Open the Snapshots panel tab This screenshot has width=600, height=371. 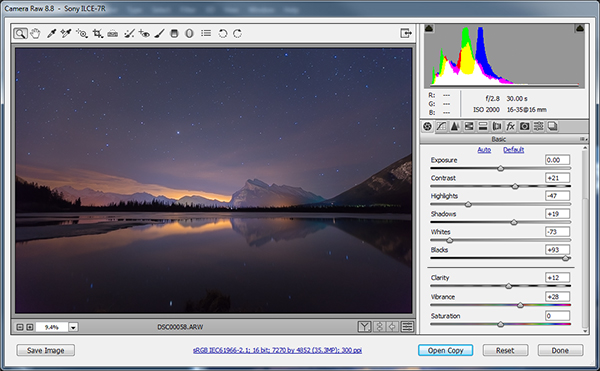point(553,126)
